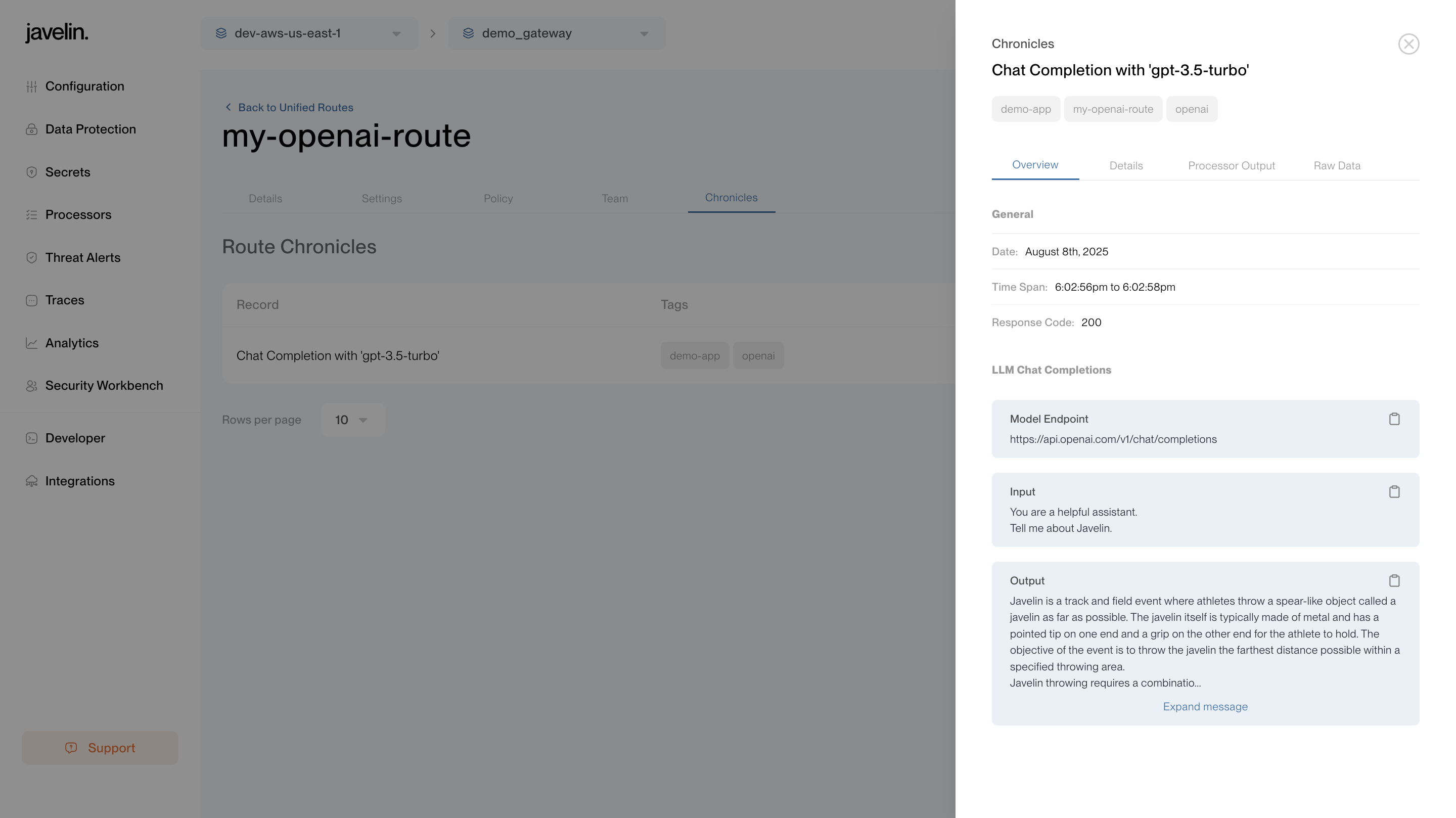
Task: Click the Support chat bubble icon
Action: tap(71, 748)
